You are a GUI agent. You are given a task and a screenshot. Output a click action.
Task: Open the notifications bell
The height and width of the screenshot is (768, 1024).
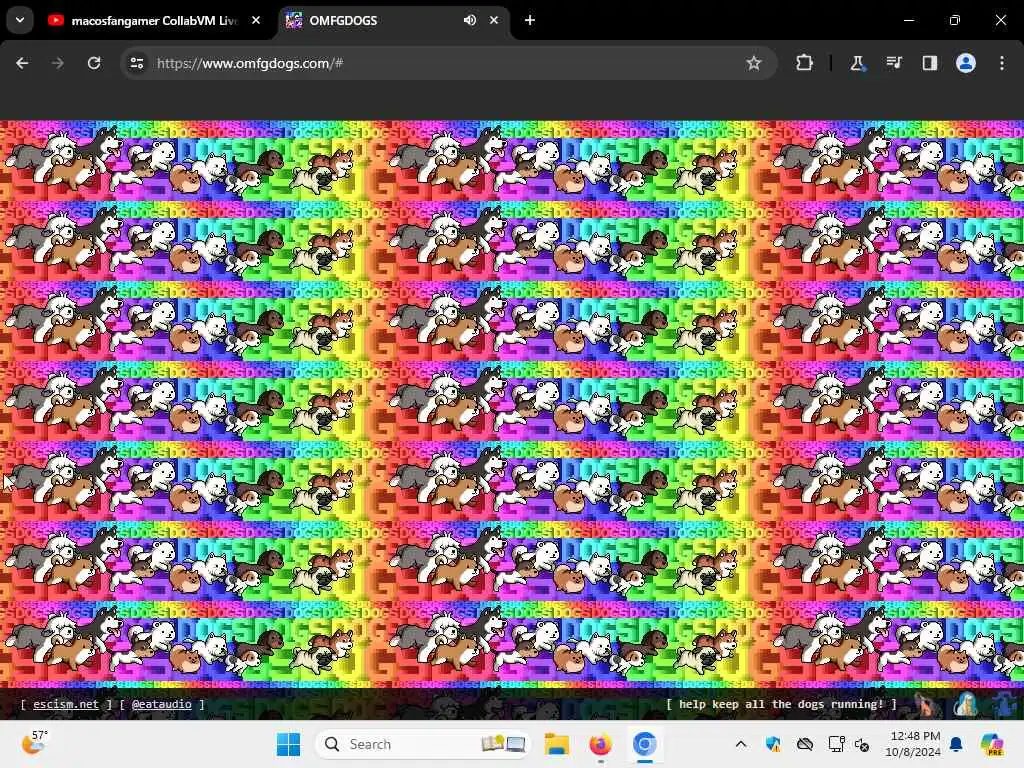click(x=956, y=744)
